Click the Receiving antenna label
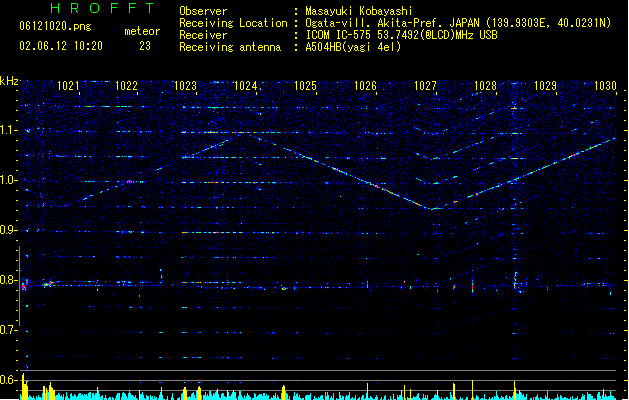This screenshot has width=629, height=400. 230,47
